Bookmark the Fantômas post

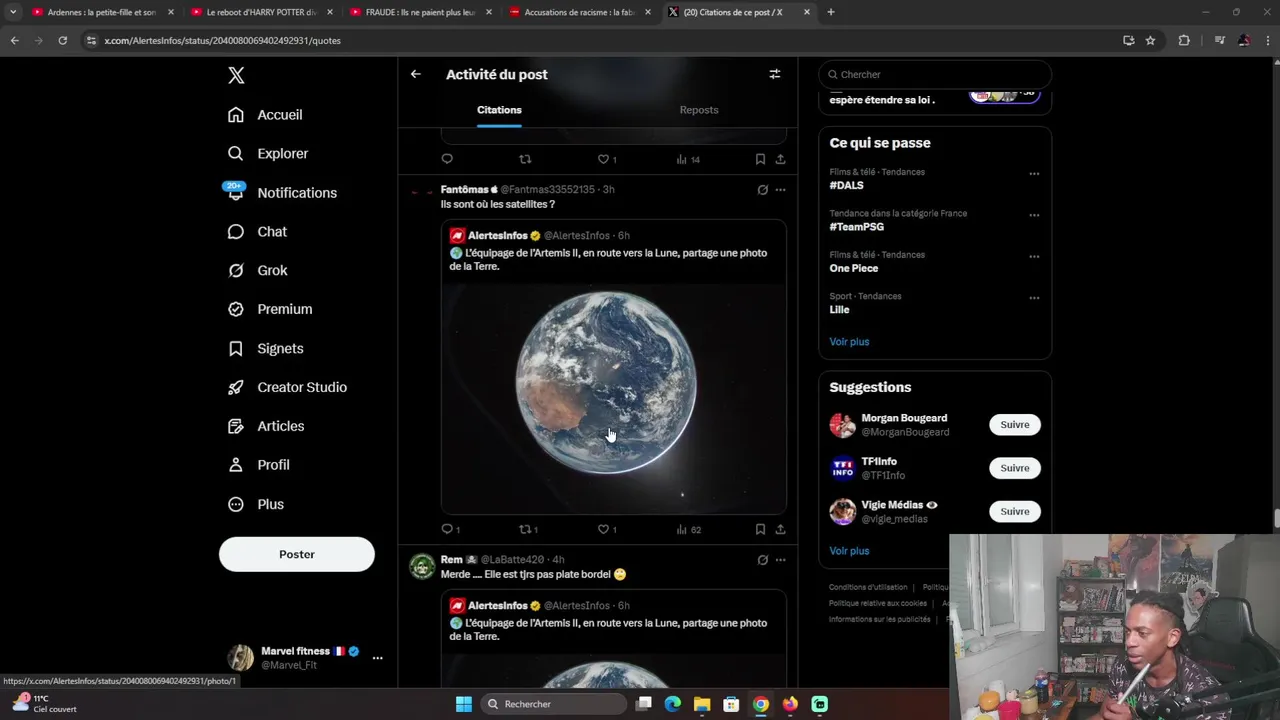pyautogui.click(x=760, y=529)
